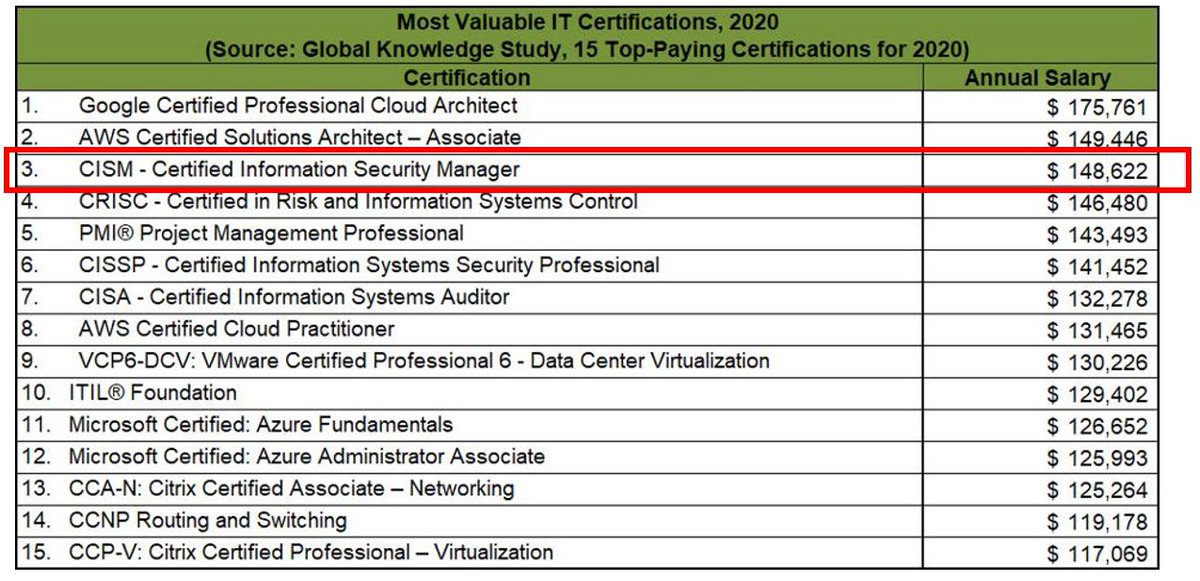Select salary value $ 143,493
The image size is (1200, 581).
tap(1097, 236)
